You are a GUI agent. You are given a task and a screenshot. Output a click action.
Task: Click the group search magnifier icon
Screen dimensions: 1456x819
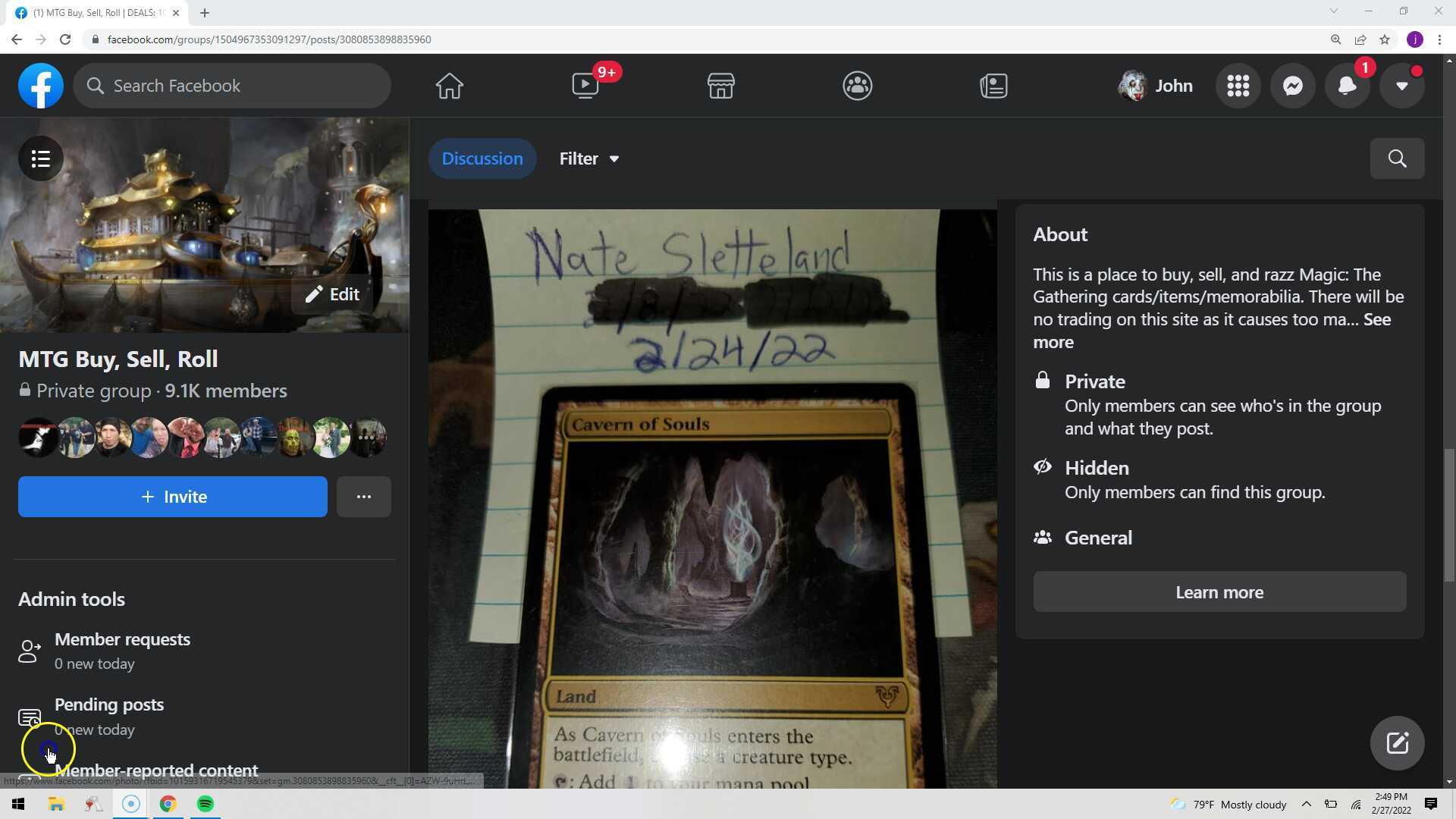pos(1396,158)
